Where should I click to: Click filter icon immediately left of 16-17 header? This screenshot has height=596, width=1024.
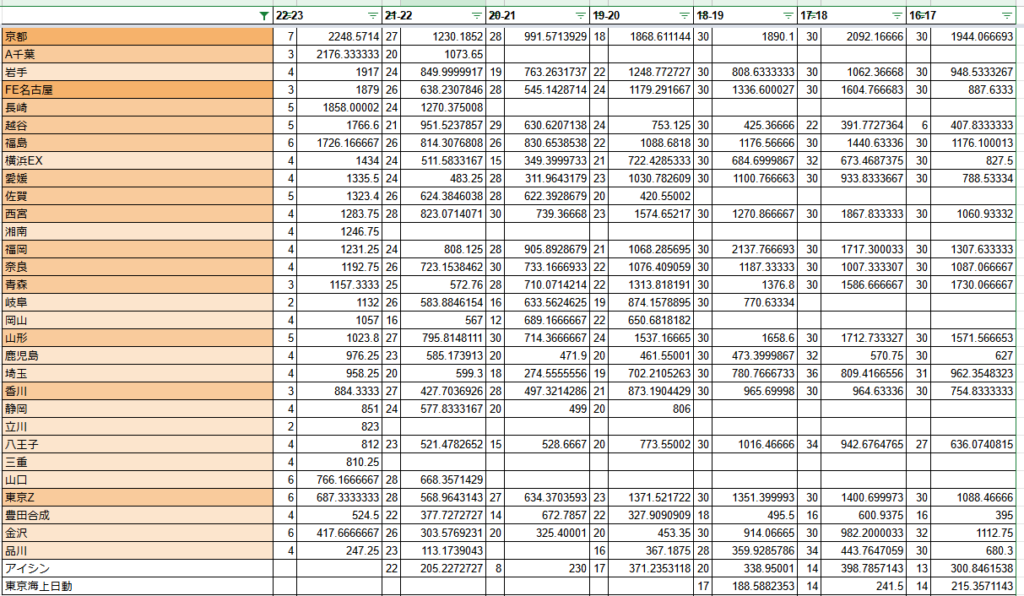897,16
